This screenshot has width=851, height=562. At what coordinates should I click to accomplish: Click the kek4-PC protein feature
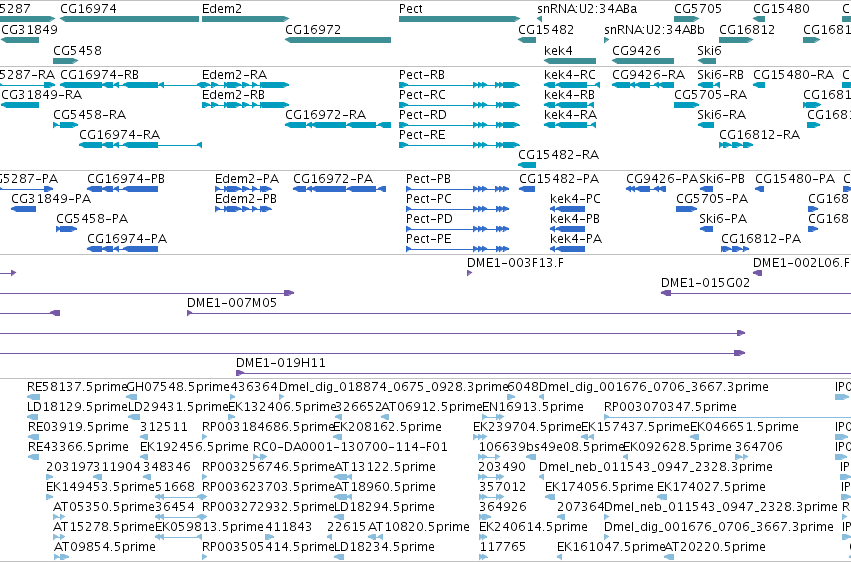click(568, 209)
